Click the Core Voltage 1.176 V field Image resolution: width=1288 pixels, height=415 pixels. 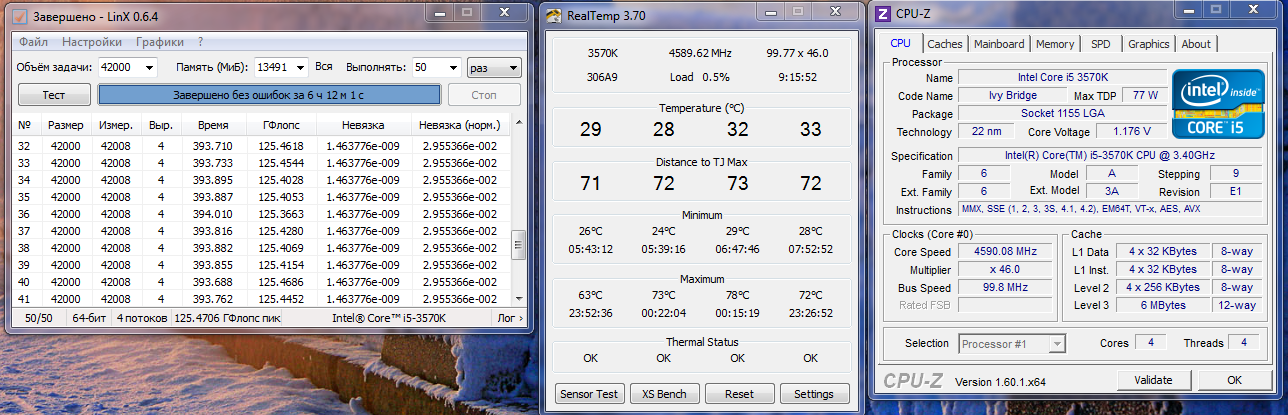point(1131,132)
